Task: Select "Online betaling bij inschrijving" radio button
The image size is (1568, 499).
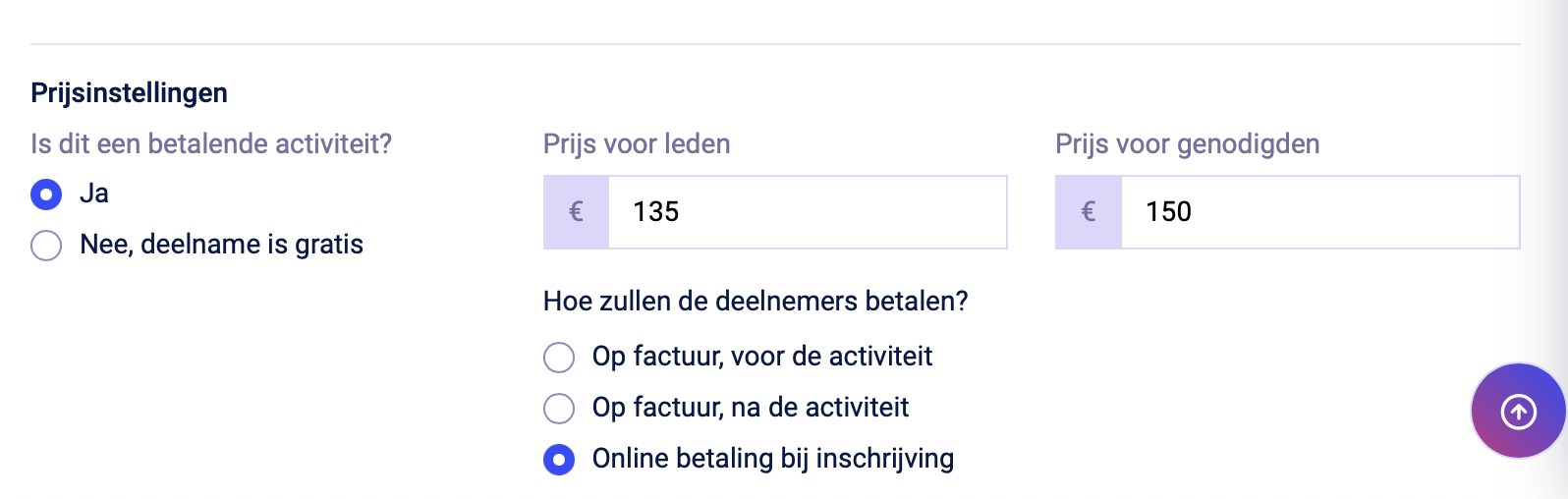Action: pyautogui.click(x=559, y=459)
